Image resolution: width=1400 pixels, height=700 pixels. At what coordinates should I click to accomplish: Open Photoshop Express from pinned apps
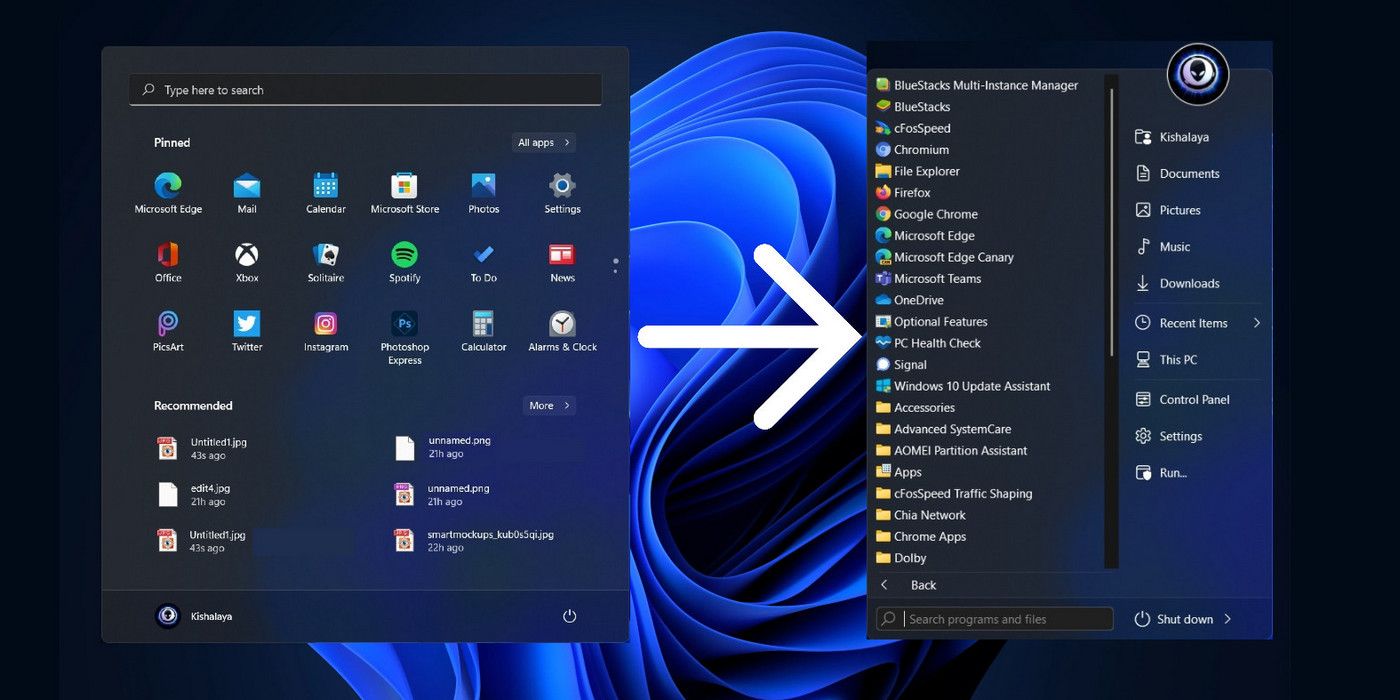(404, 325)
